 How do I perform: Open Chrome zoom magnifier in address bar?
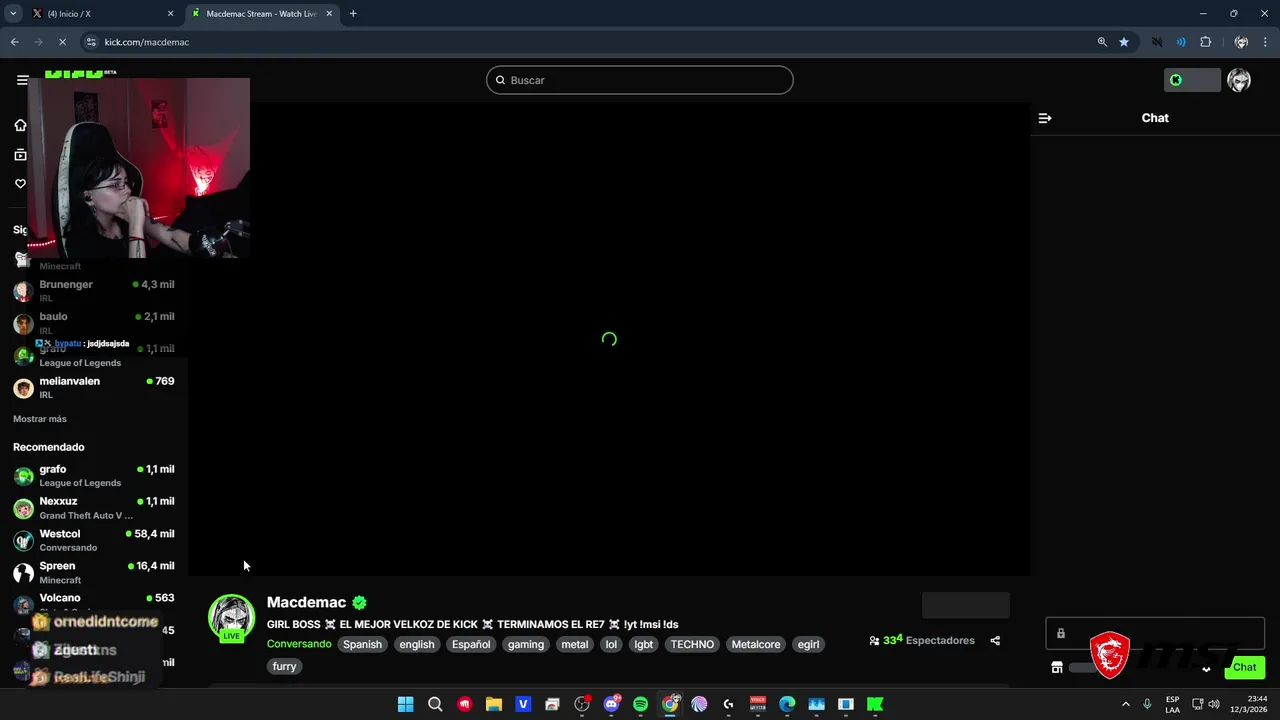(x=1102, y=42)
